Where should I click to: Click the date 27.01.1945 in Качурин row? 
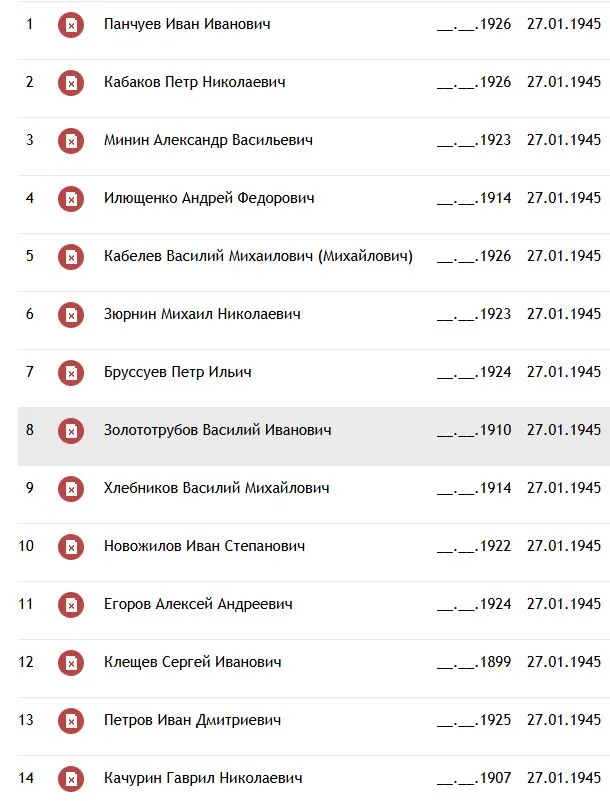point(564,778)
